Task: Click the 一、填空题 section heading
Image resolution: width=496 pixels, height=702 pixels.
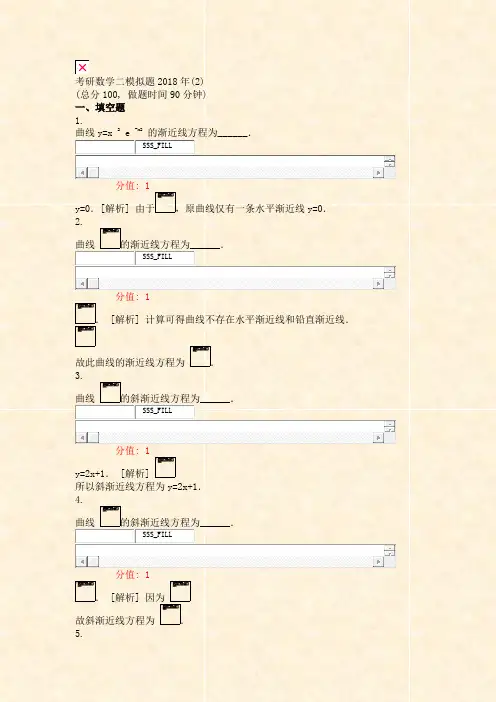Action: point(100,107)
